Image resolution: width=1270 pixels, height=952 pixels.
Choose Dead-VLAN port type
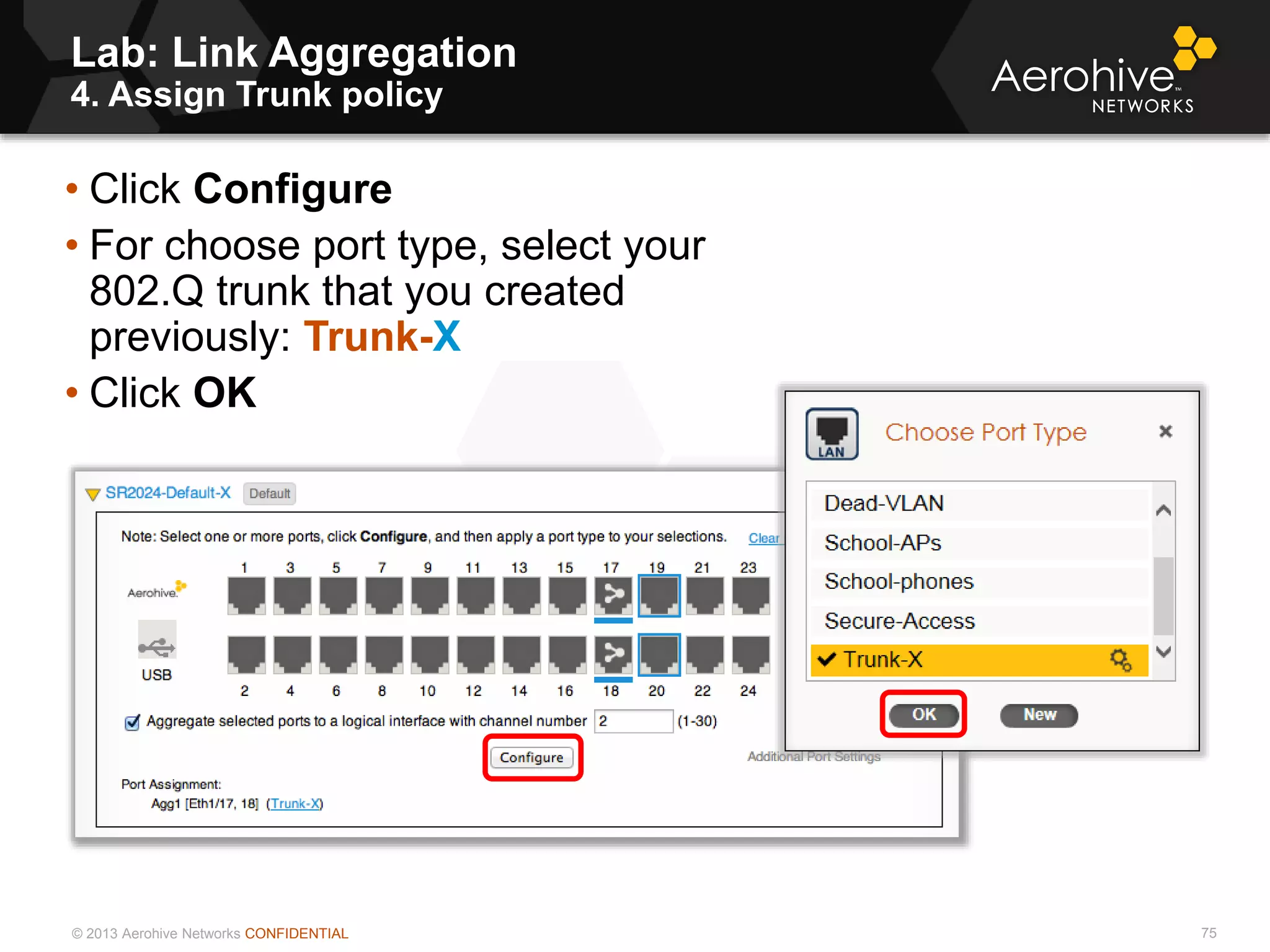click(980, 503)
